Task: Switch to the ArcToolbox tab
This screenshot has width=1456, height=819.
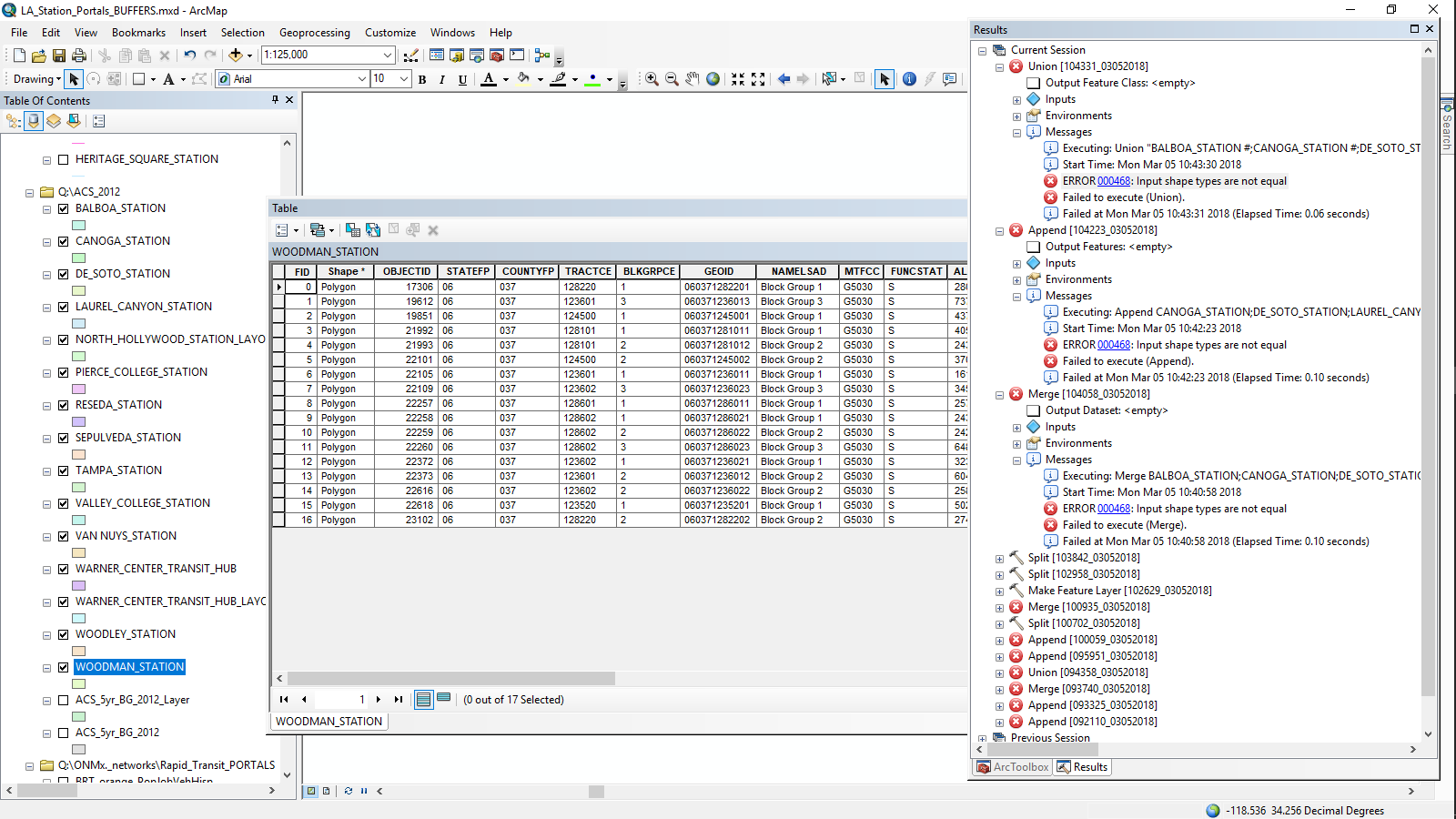Action: pos(1012,767)
